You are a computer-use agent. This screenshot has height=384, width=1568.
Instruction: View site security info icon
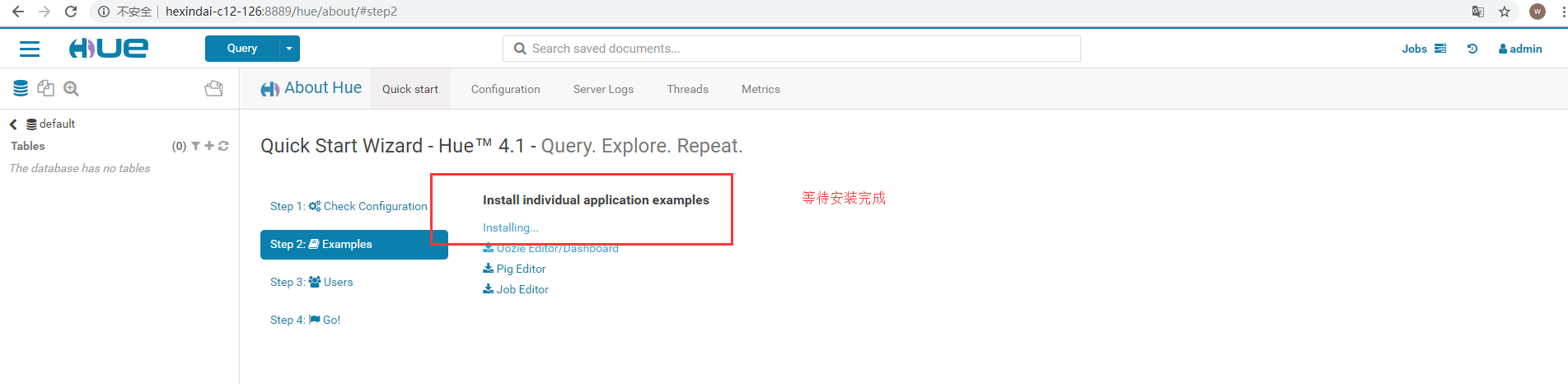click(x=104, y=12)
